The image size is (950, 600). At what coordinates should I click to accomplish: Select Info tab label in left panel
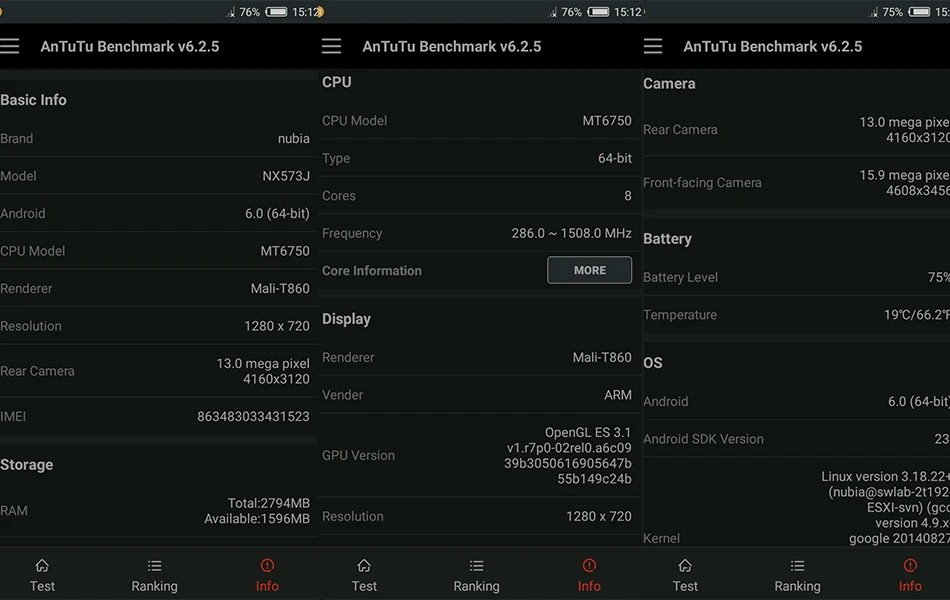(x=267, y=586)
